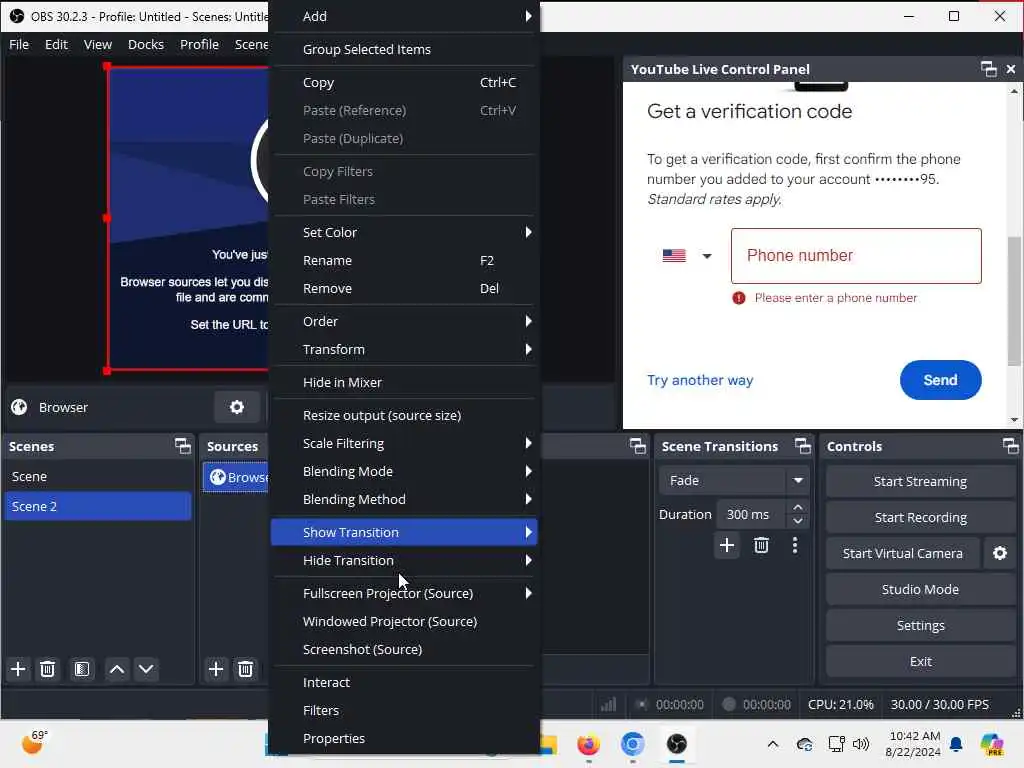Delete scene transition with trash icon
This screenshot has width=1024, height=768.
click(761, 545)
